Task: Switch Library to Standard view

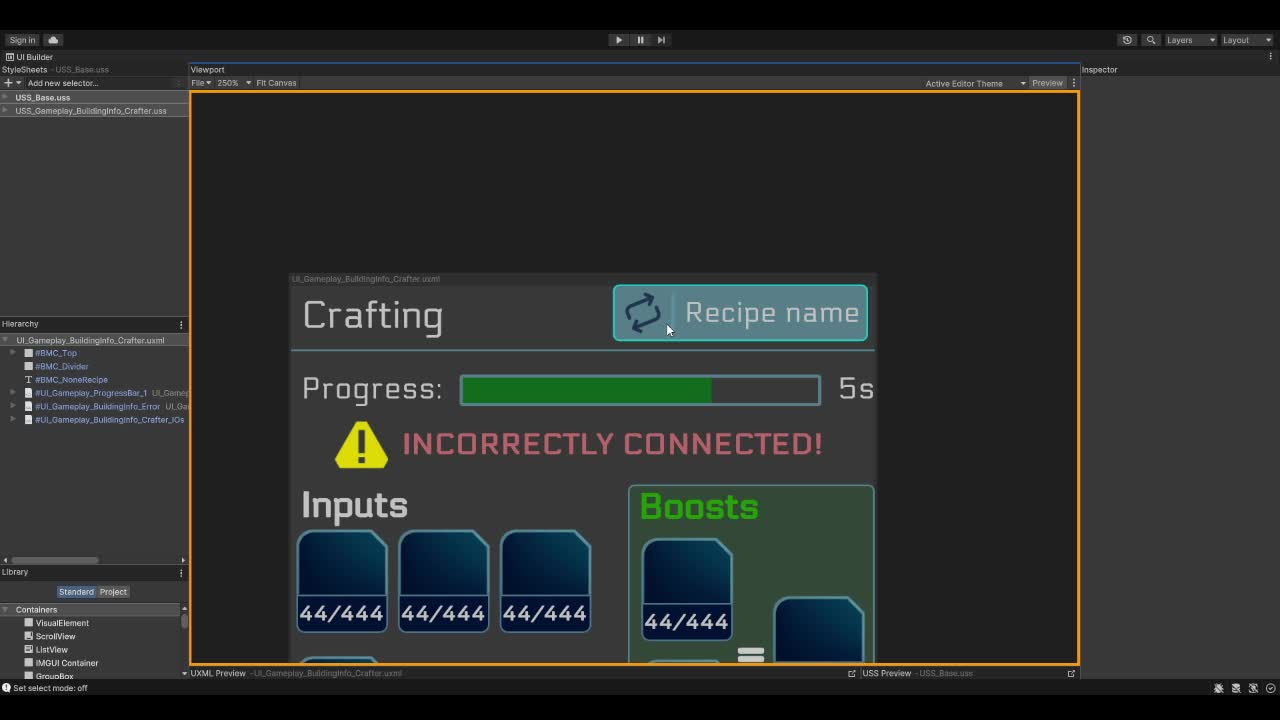Action: click(x=76, y=592)
